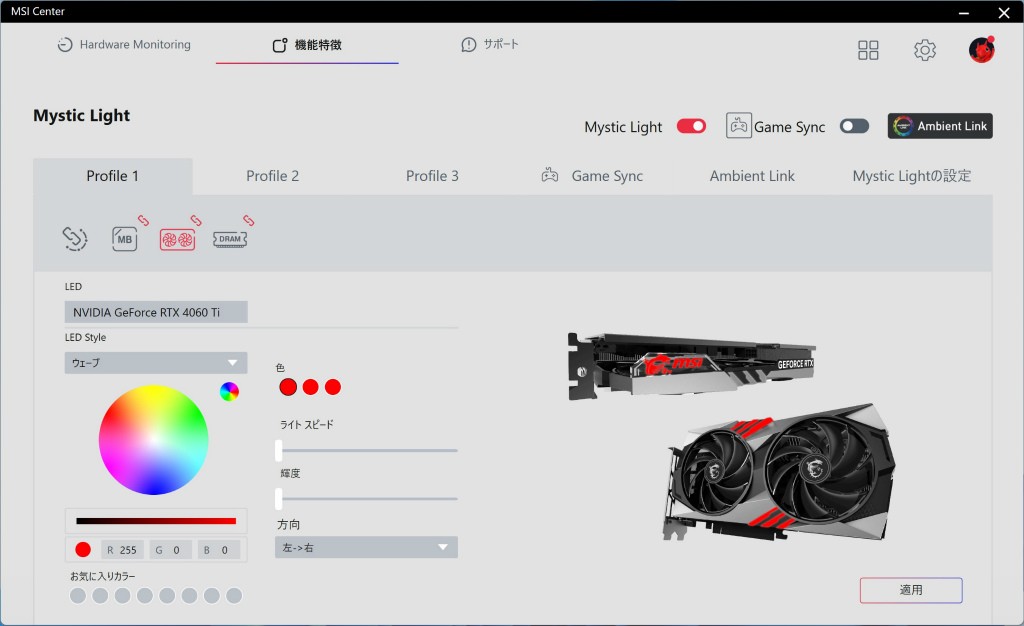Open the Ambient Link tab
1024x626 pixels.
tap(752, 176)
